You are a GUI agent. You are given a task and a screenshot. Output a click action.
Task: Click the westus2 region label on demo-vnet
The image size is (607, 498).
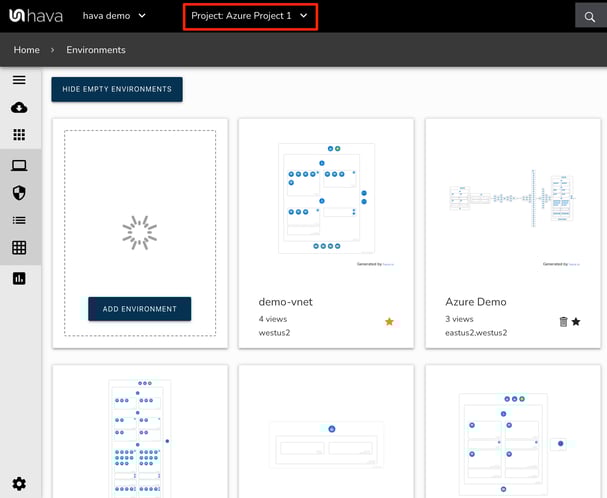coord(274,333)
